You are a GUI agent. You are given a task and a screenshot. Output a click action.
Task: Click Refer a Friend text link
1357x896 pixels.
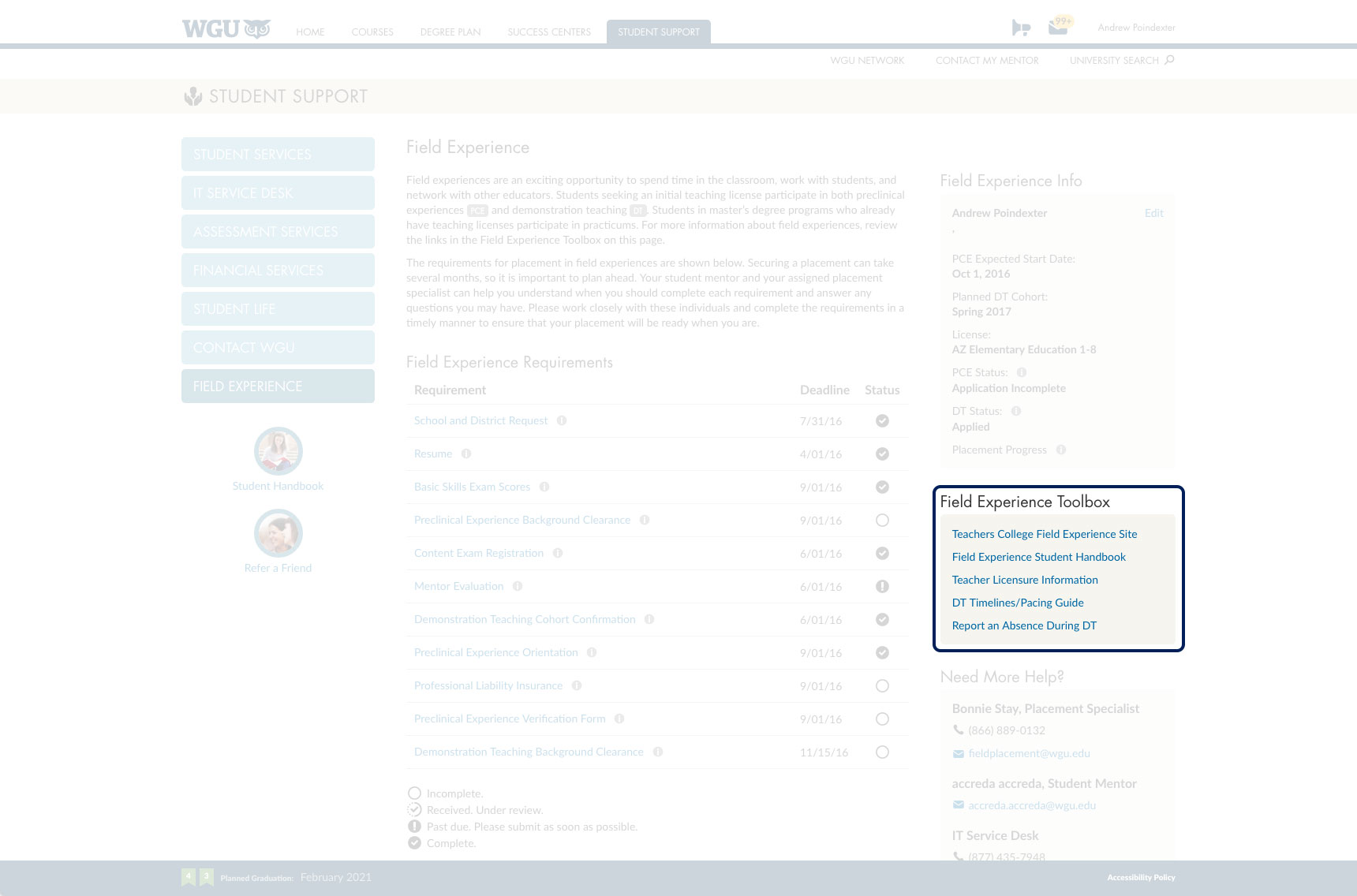278,568
